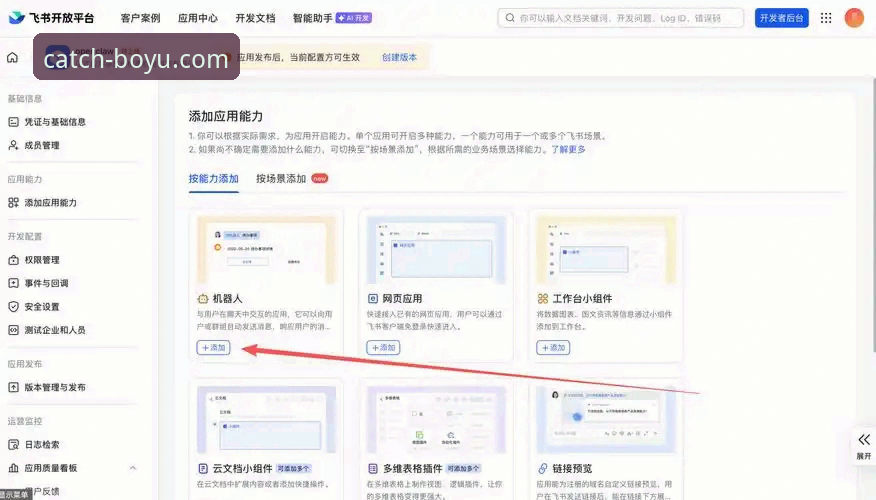
Task: Click the 工作台小组件 icon
Action: (542, 299)
